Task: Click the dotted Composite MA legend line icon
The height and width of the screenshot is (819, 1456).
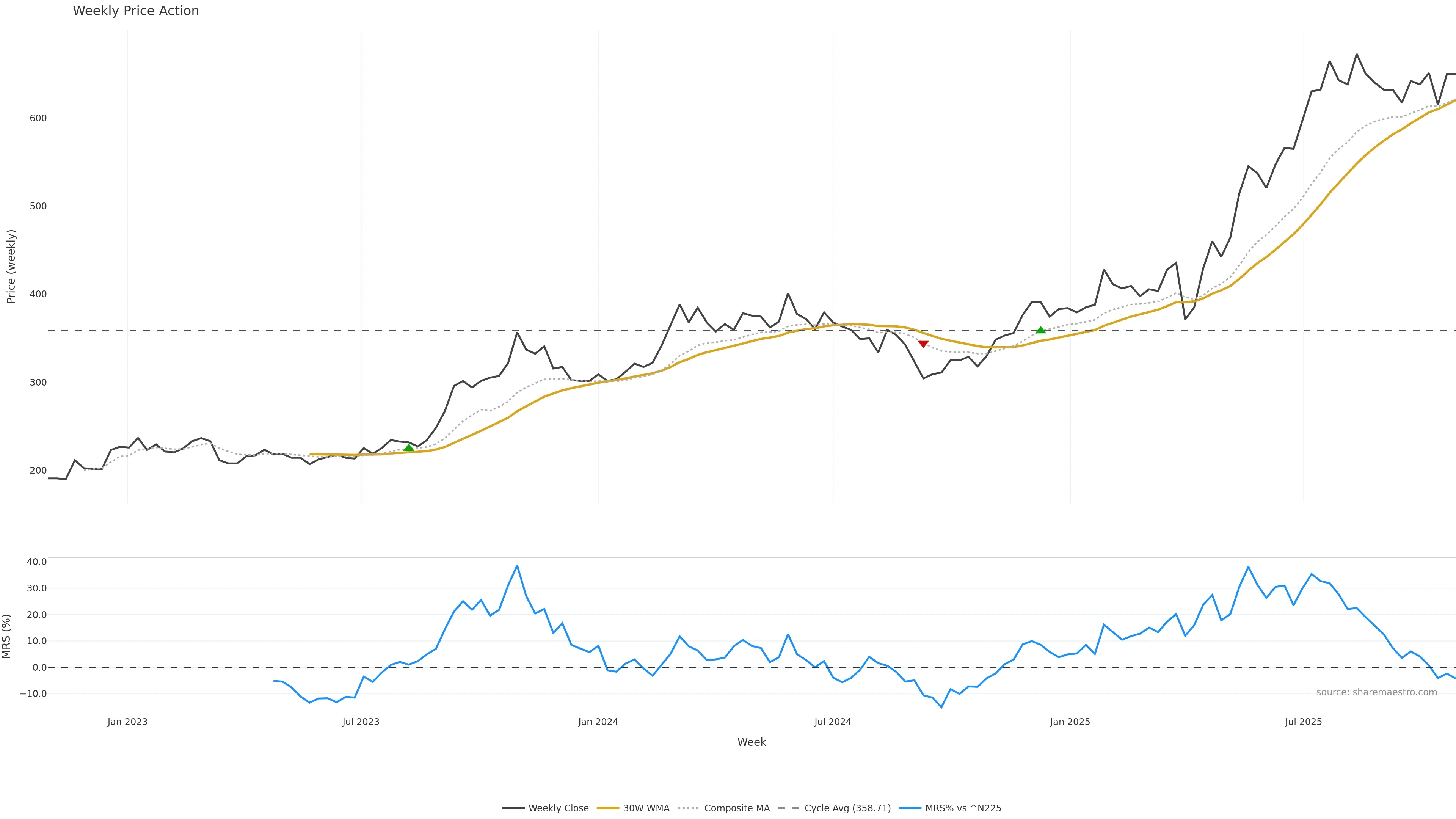Action: click(x=689, y=808)
